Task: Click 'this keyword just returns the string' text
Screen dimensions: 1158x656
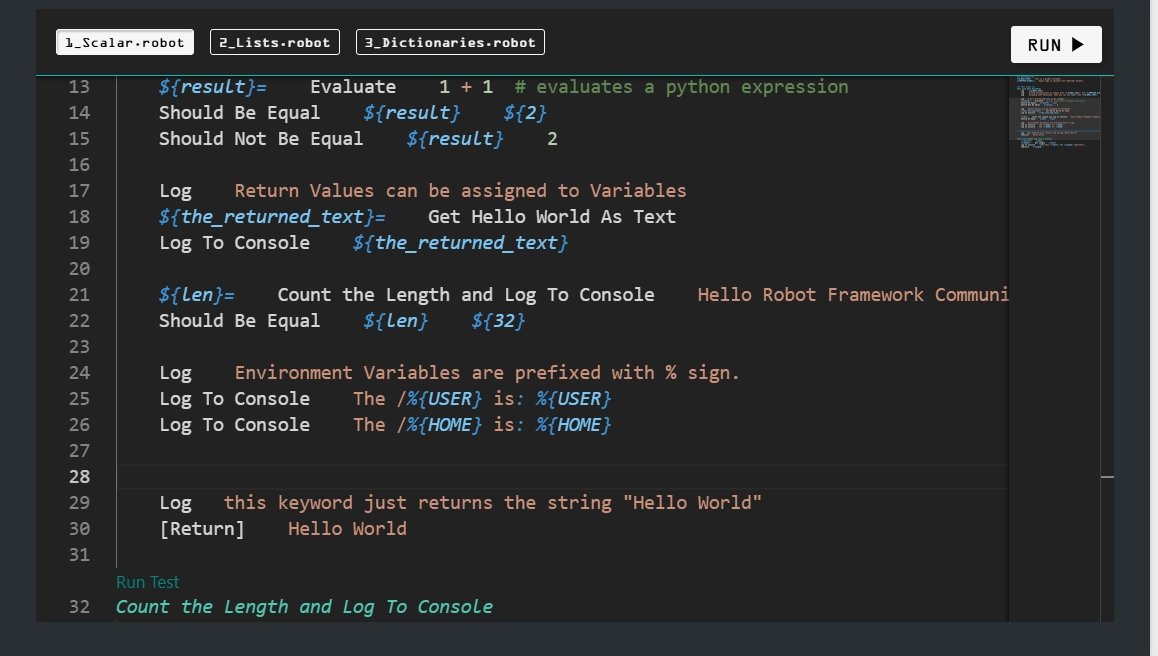Action: pyautogui.click(x=418, y=502)
